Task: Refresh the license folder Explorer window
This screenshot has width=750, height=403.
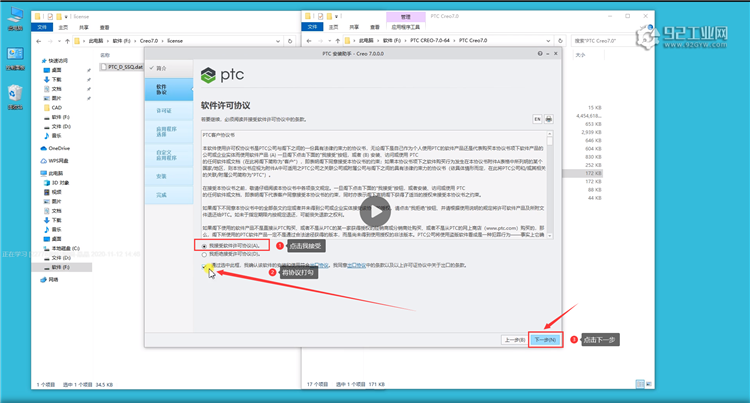Action: (x=290, y=41)
